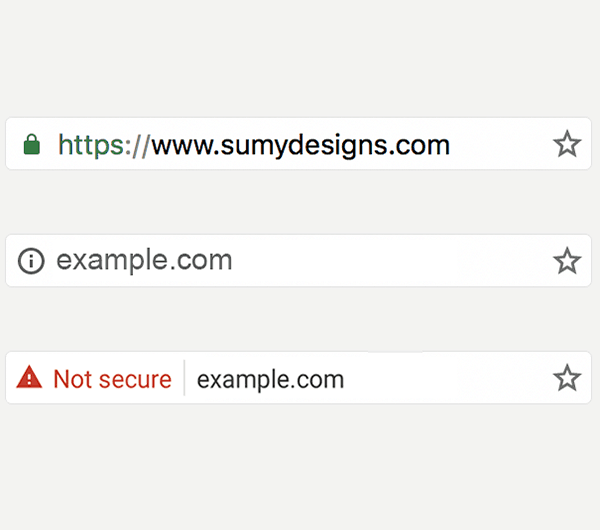The width and height of the screenshot is (600, 530).
Task: Select the www.sumydesigns.com URL text
Action: [301, 147]
